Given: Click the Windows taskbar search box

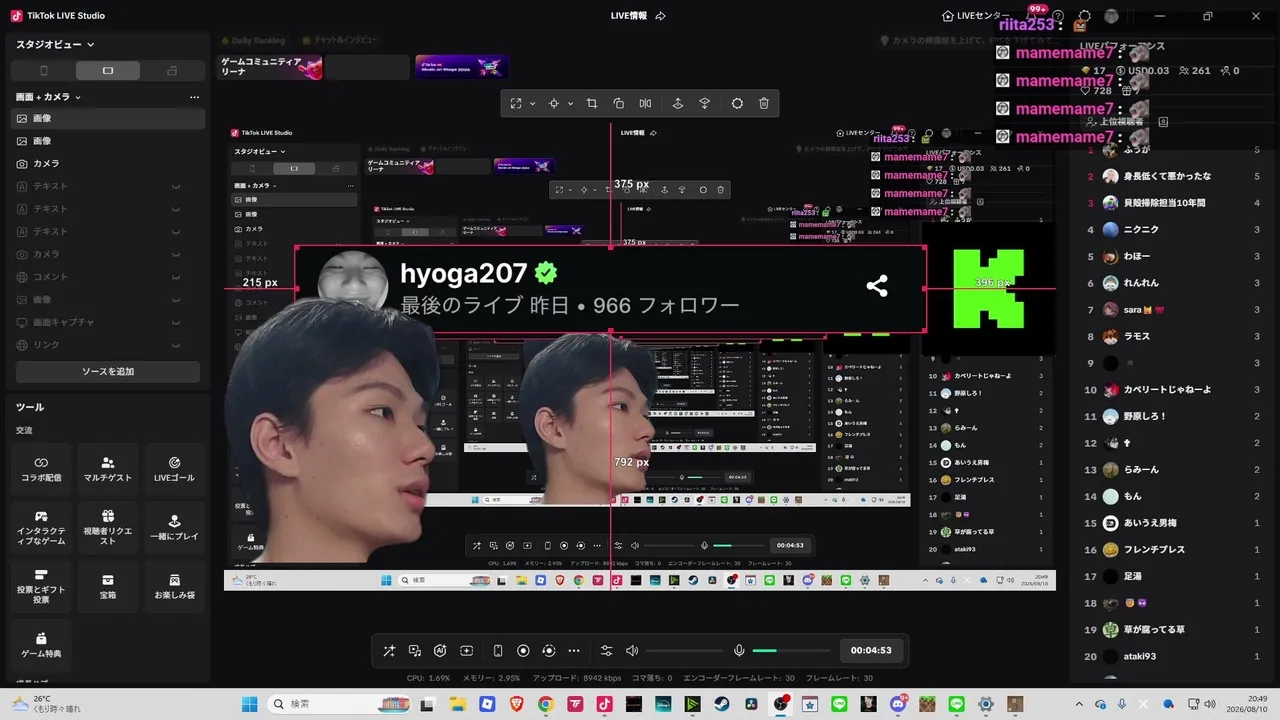Looking at the screenshot, I should click(x=340, y=704).
